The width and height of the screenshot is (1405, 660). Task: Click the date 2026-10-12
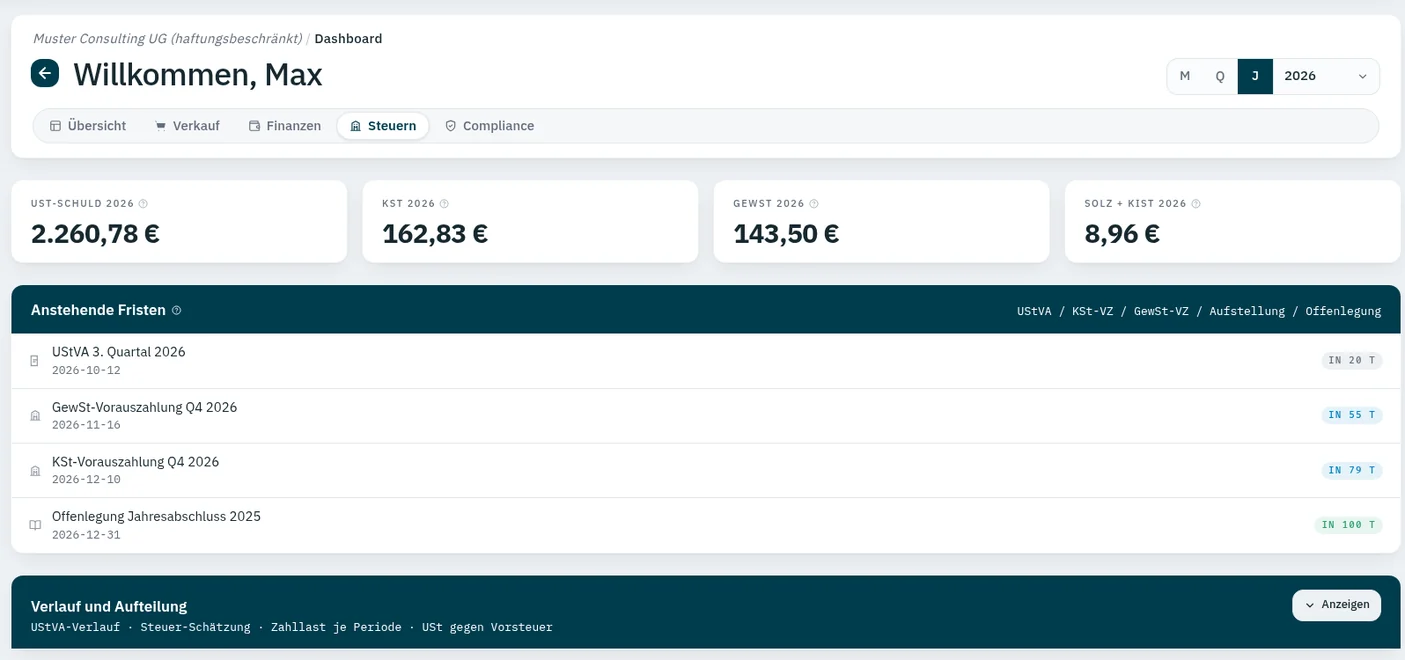coord(86,370)
